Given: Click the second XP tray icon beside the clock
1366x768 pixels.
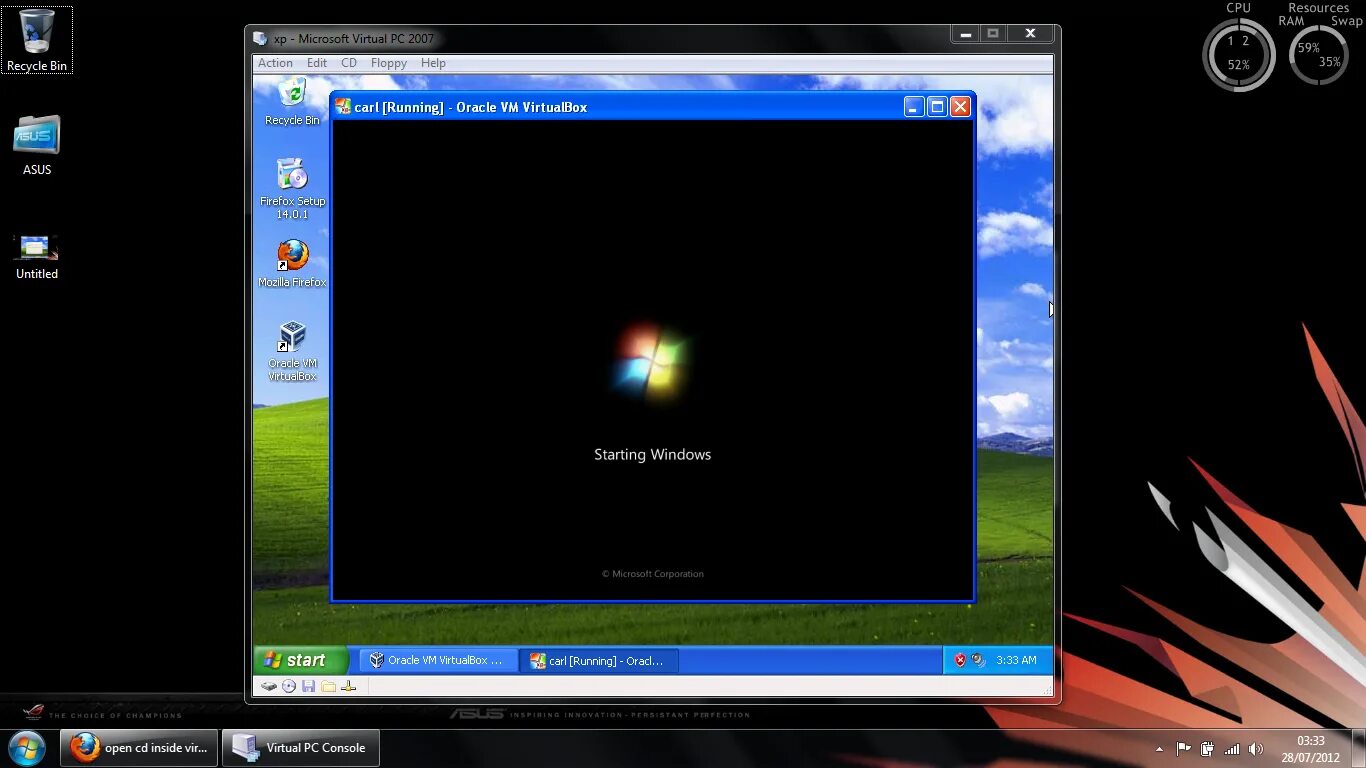Looking at the screenshot, I should [x=978, y=660].
